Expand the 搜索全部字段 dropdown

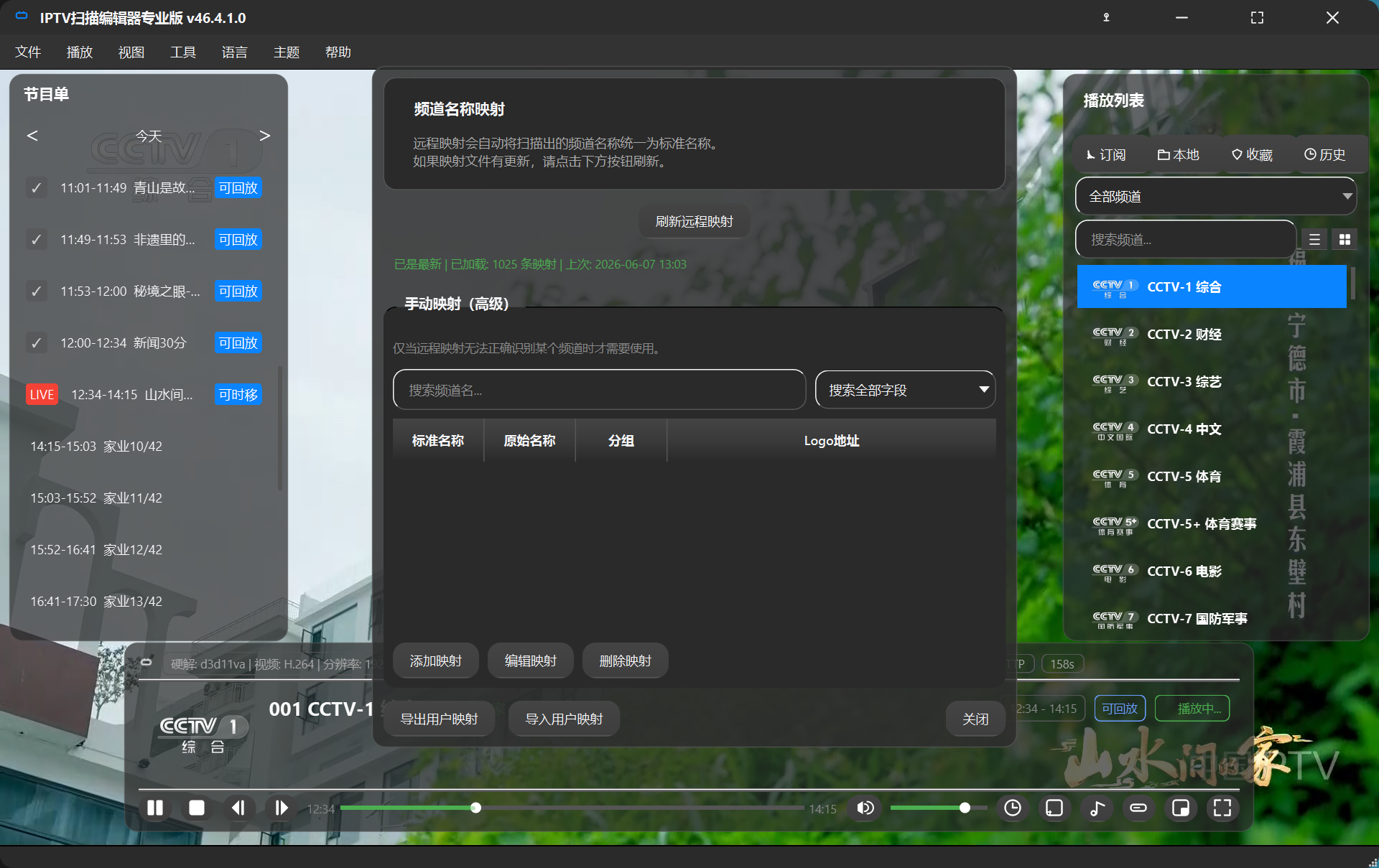click(905, 390)
